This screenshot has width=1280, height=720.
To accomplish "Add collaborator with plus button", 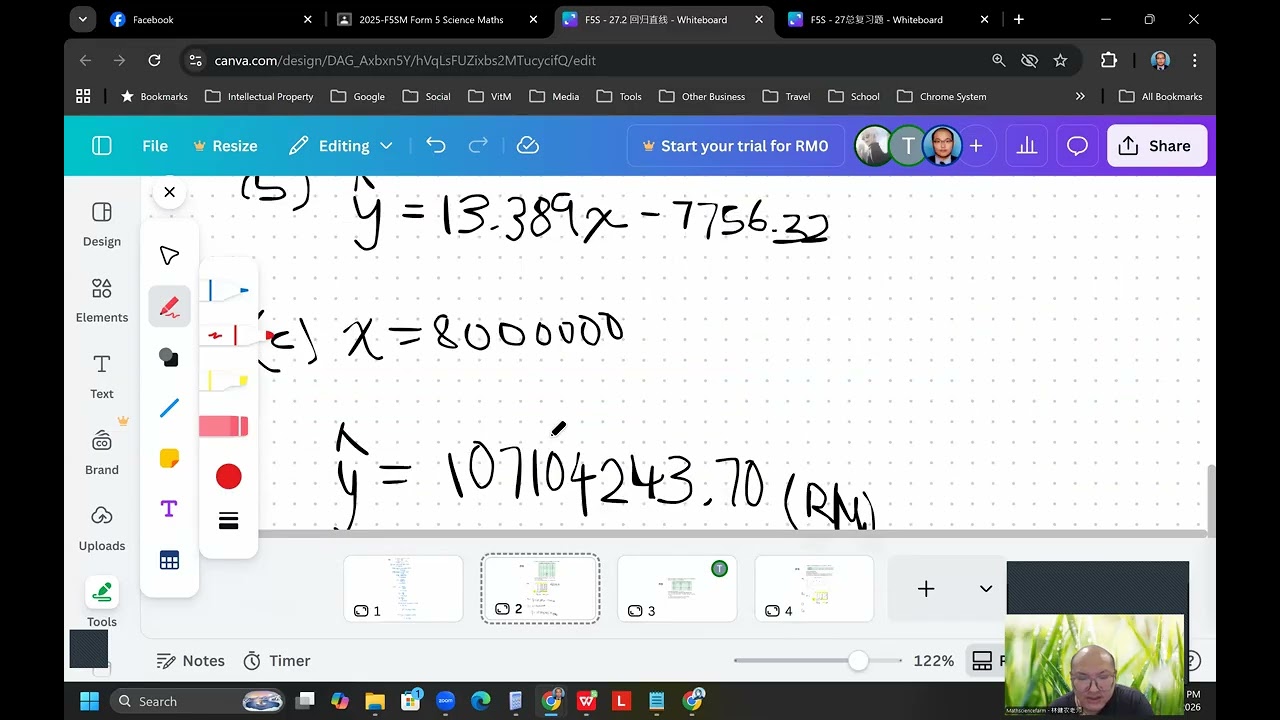I will click(976, 146).
